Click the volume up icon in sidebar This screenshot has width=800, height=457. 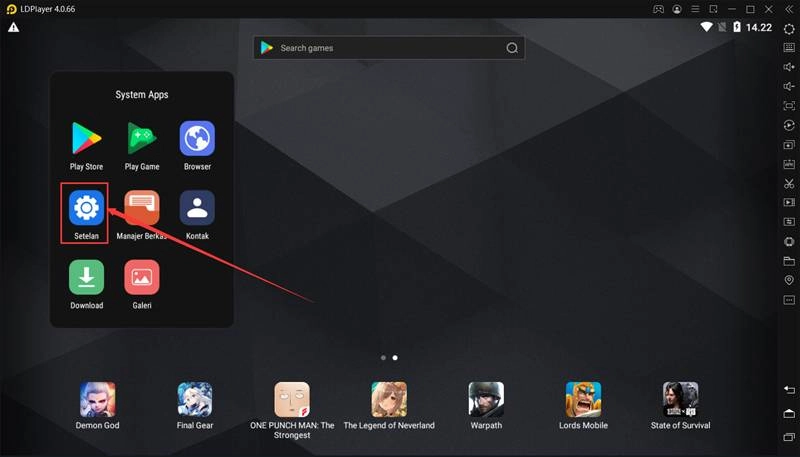[x=789, y=67]
